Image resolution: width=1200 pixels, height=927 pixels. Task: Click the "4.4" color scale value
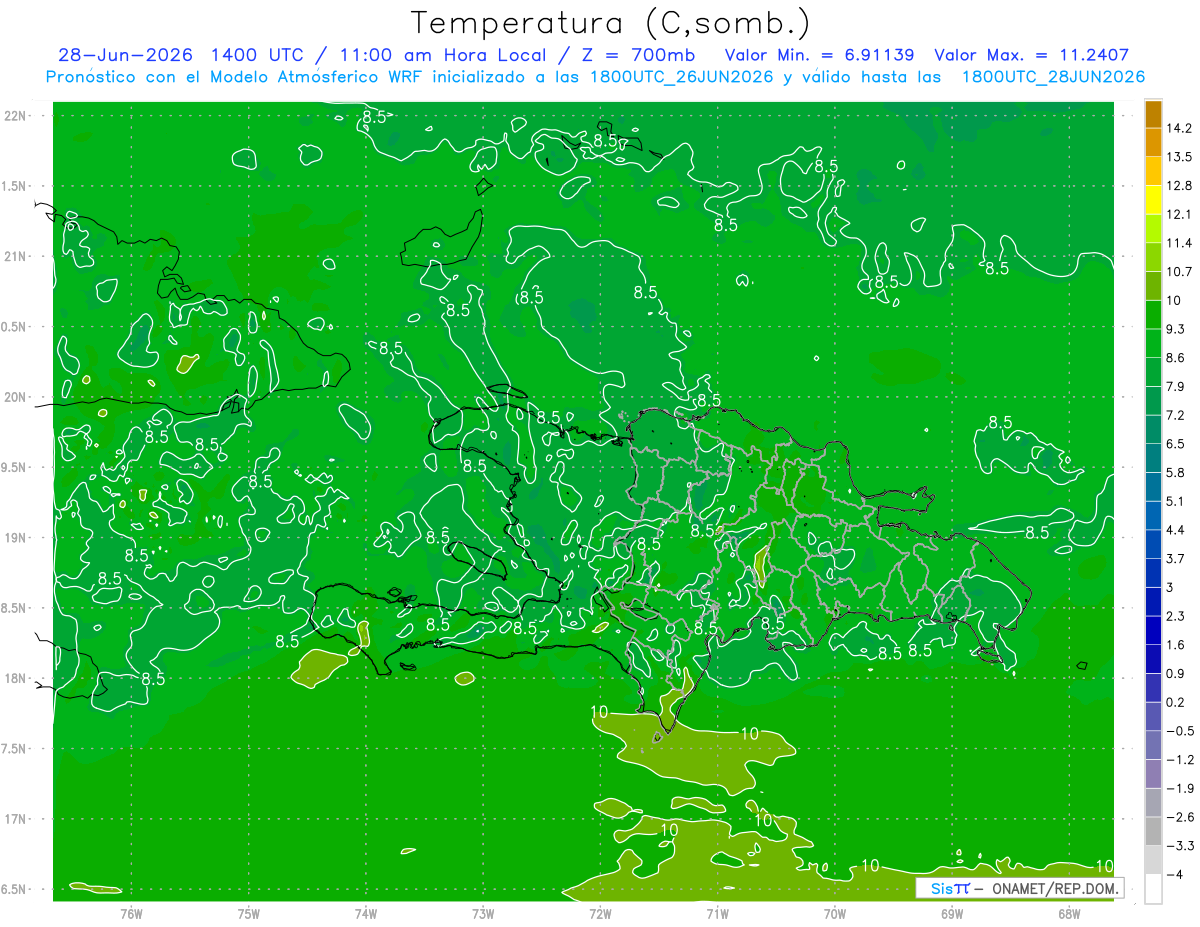tap(1176, 530)
